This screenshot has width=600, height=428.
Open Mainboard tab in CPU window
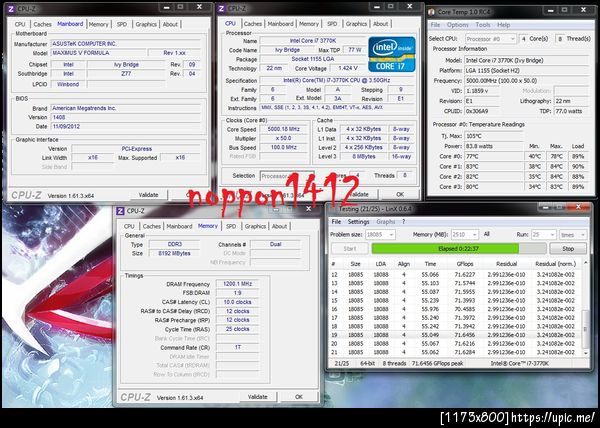[280, 24]
